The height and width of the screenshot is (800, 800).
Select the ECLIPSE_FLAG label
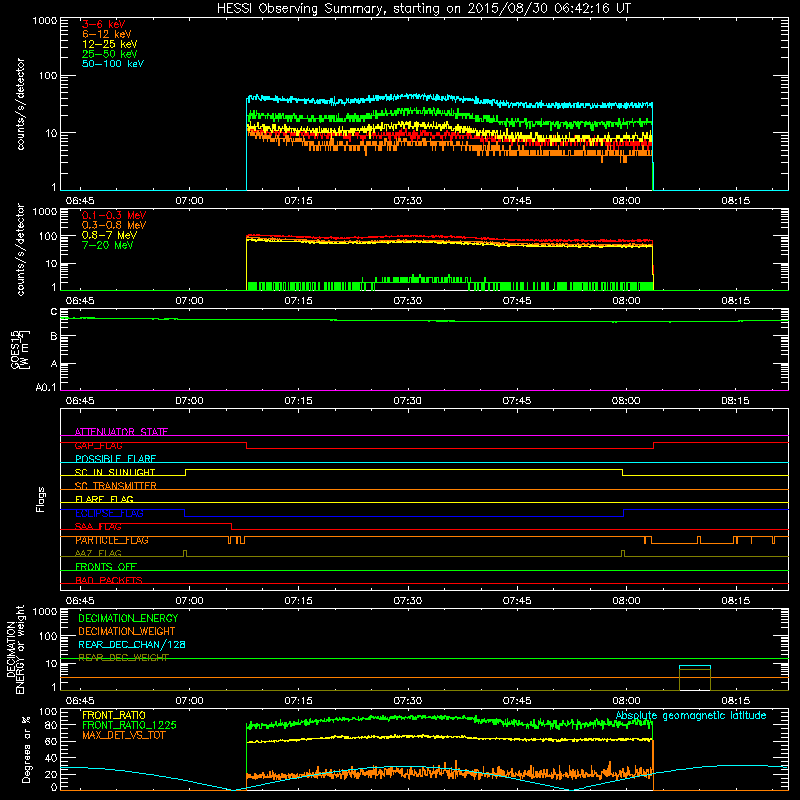109,513
